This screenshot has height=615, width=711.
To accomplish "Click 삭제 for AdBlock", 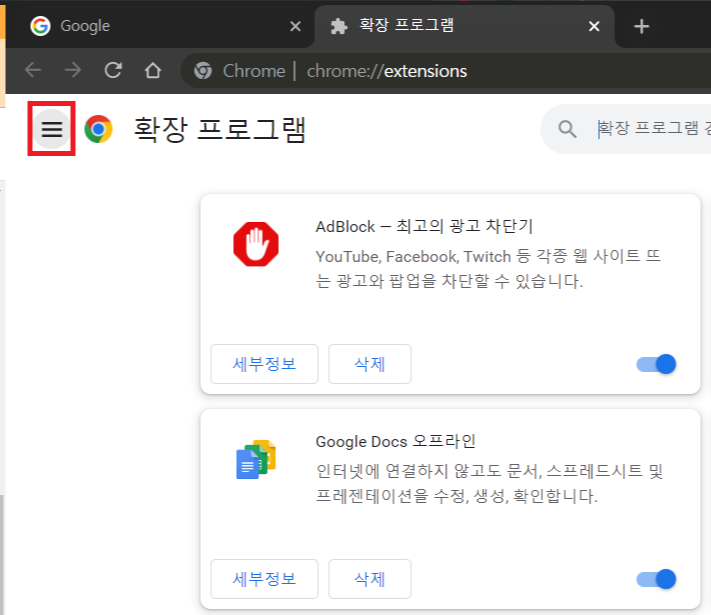I will 370,364.
